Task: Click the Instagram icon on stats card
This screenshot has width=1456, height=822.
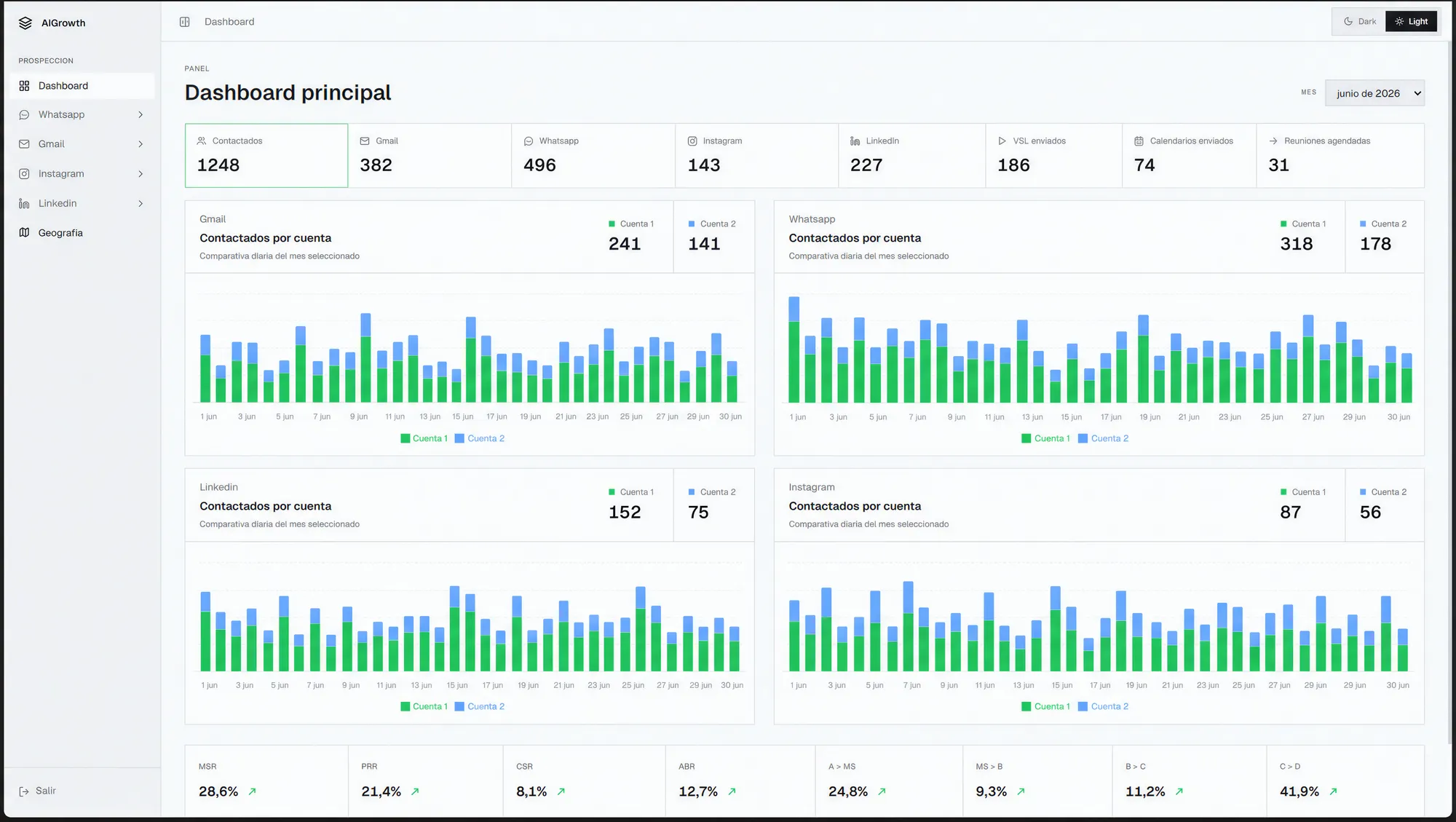Action: pos(692,141)
